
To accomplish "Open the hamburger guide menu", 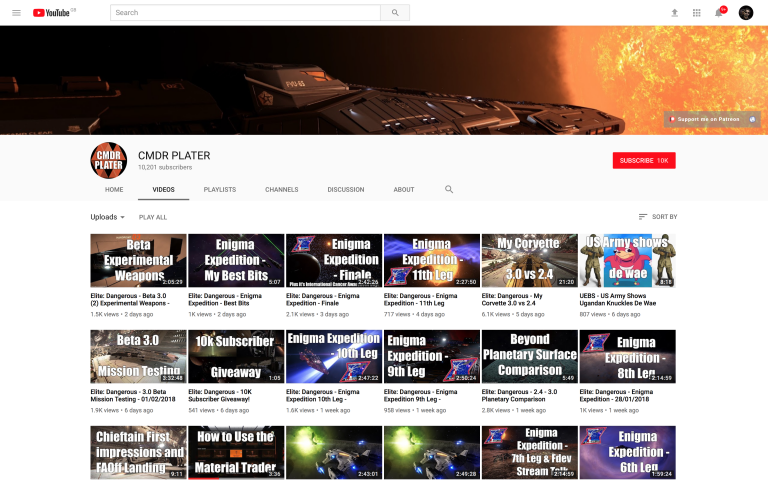I will [16, 13].
